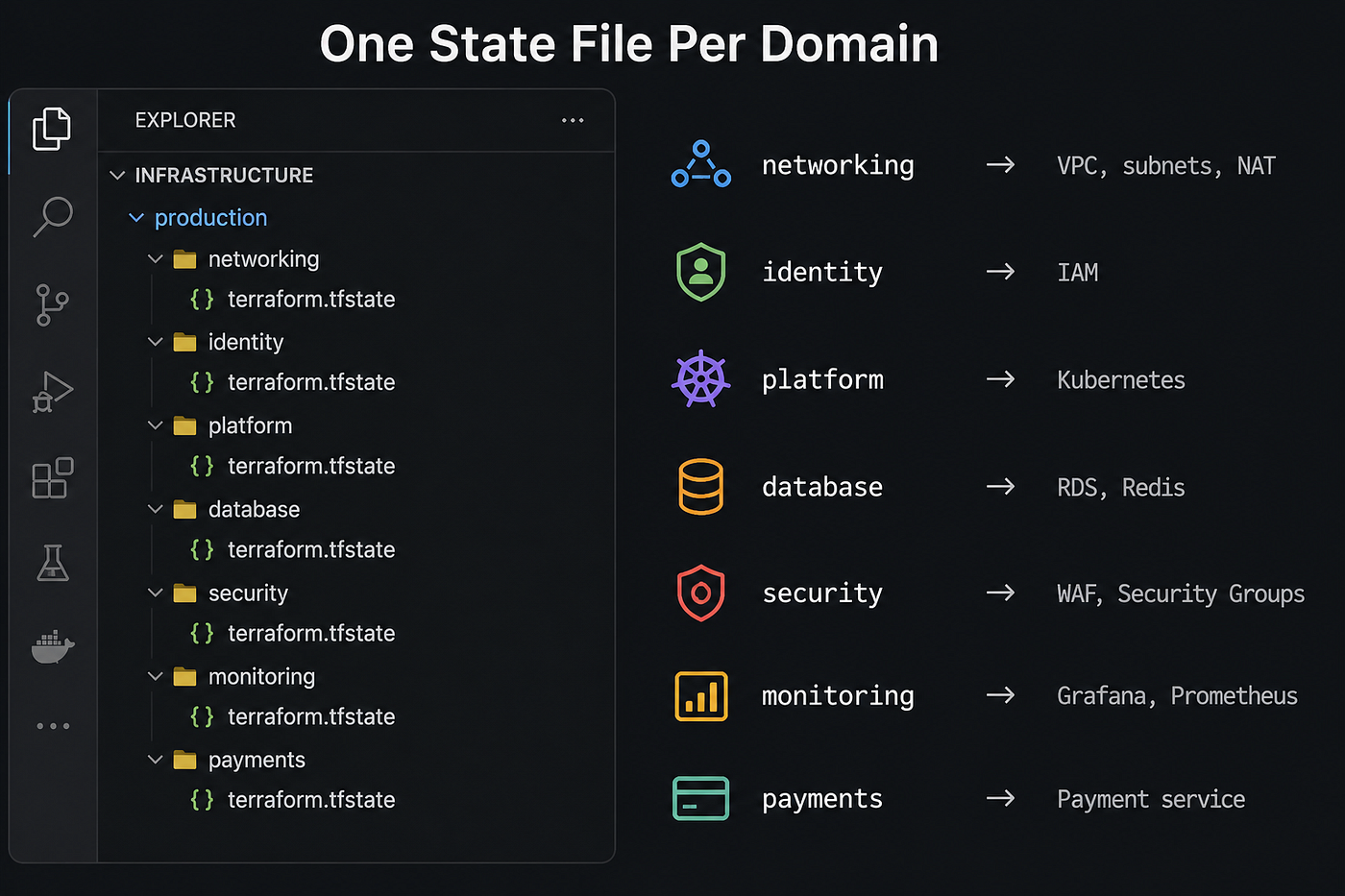Collapse the security folder chevron
The width and height of the screenshot is (1345, 896).
(156, 593)
